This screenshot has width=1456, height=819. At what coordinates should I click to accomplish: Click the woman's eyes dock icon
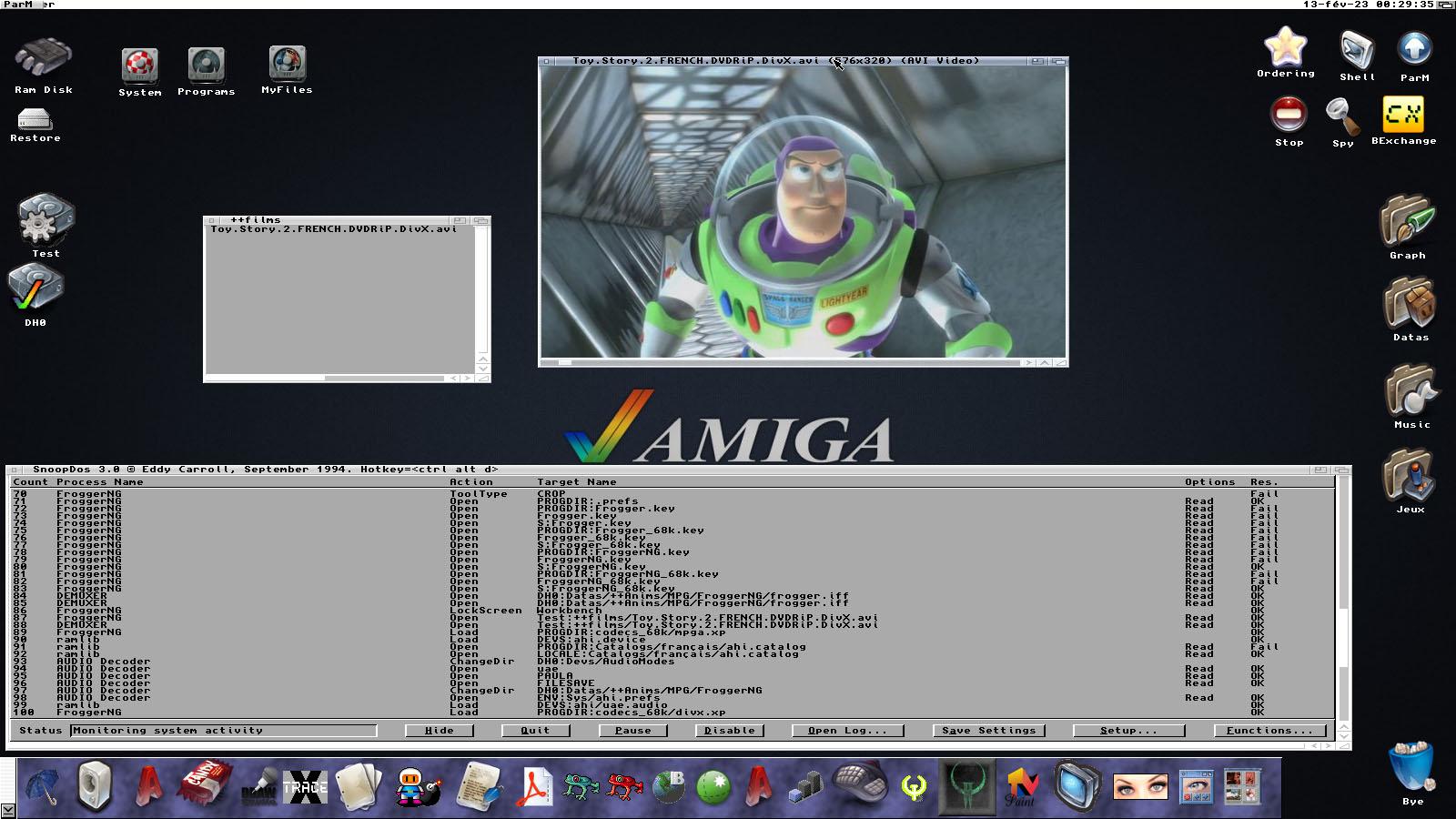click(x=1140, y=786)
